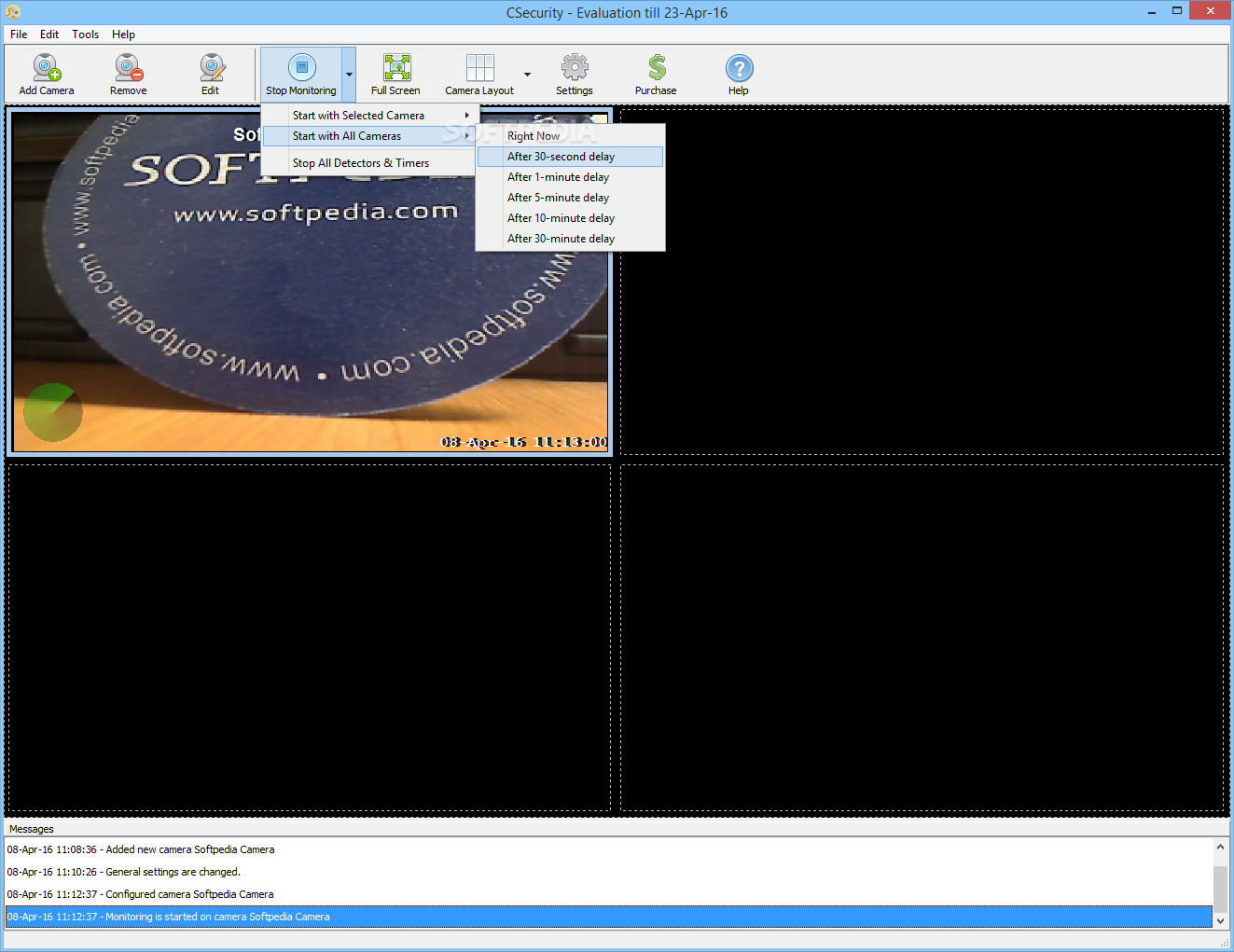Minimize the CSecurity window
Screen dimensions: 1234x952
pos(1153,12)
